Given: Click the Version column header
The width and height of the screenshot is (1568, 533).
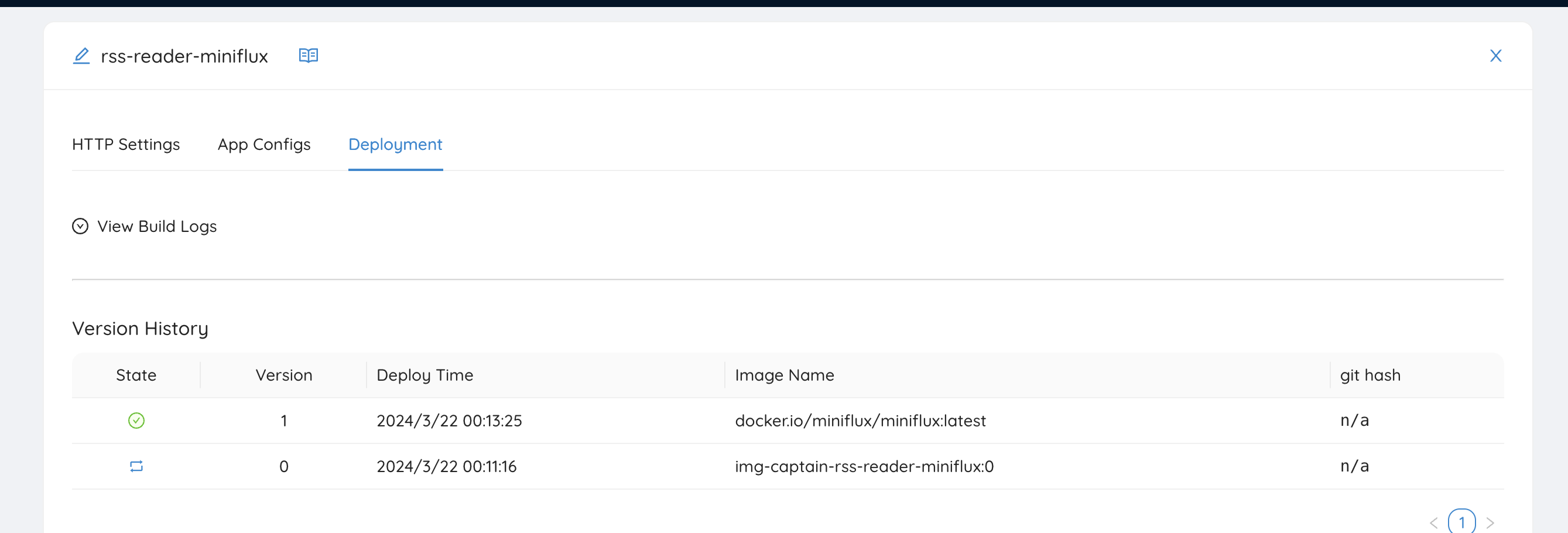Looking at the screenshot, I should click(283, 375).
